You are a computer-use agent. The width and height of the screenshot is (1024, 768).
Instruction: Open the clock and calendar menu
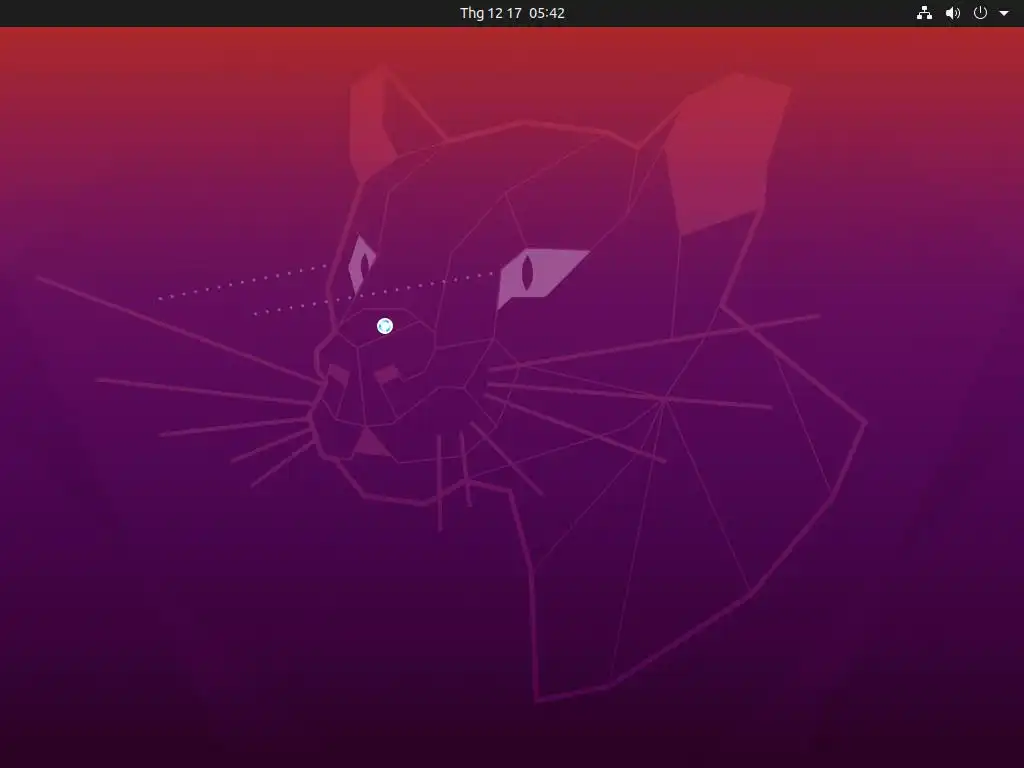click(x=512, y=13)
